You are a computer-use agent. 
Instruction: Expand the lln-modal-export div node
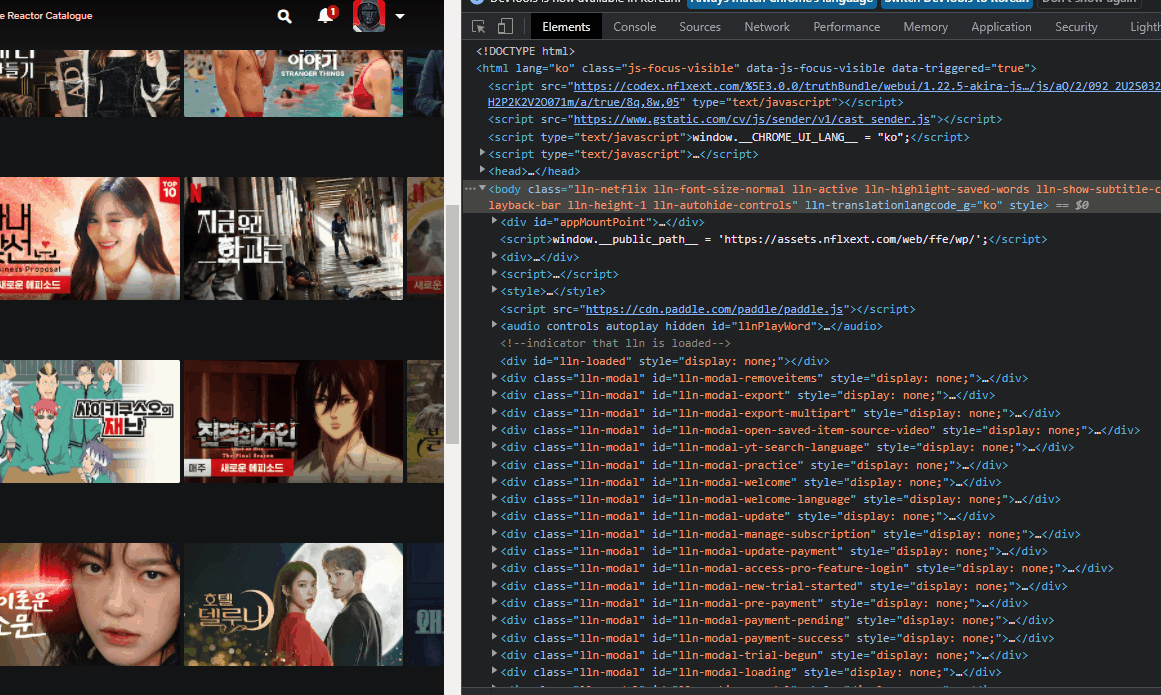point(494,394)
